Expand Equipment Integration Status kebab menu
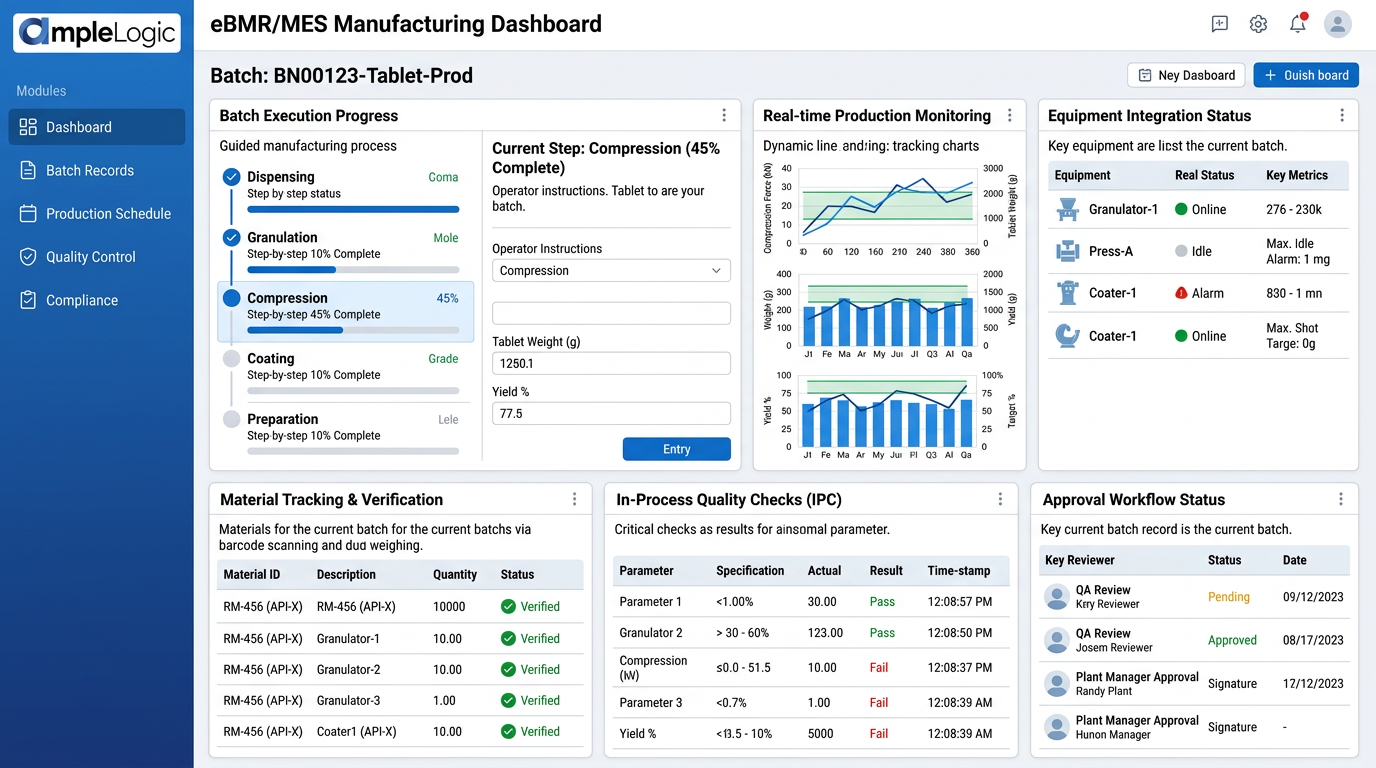 (x=1342, y=116)
